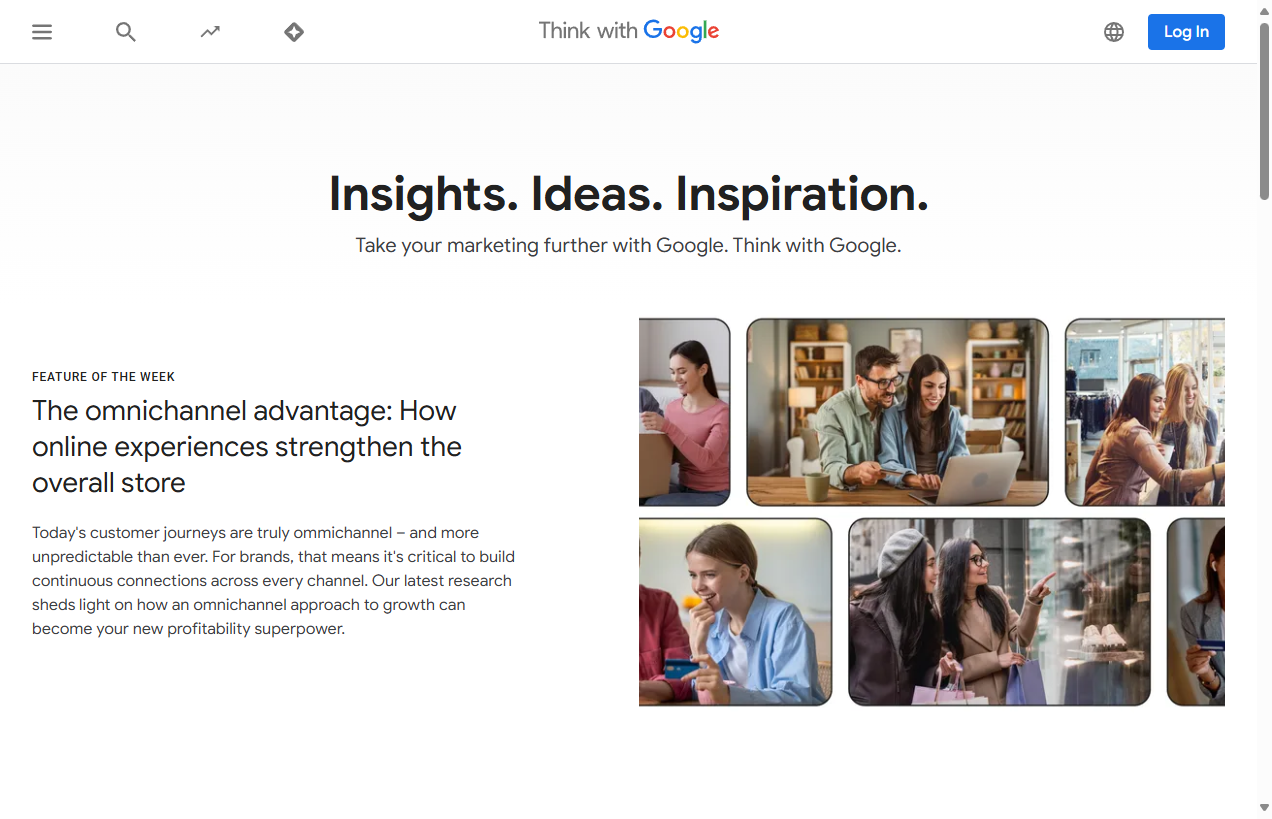This screenshot has width=1272, height=819.
Task: Open the hamburger navigation menu
Action: pyautogui.click(x=42, y=31)
